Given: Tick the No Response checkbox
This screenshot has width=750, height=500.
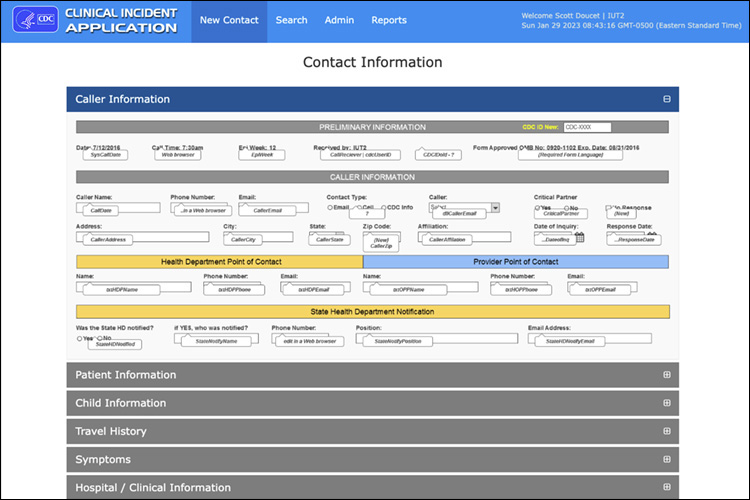Looking at the screenshot, I should pyautogui.click(x=610, y=208).
